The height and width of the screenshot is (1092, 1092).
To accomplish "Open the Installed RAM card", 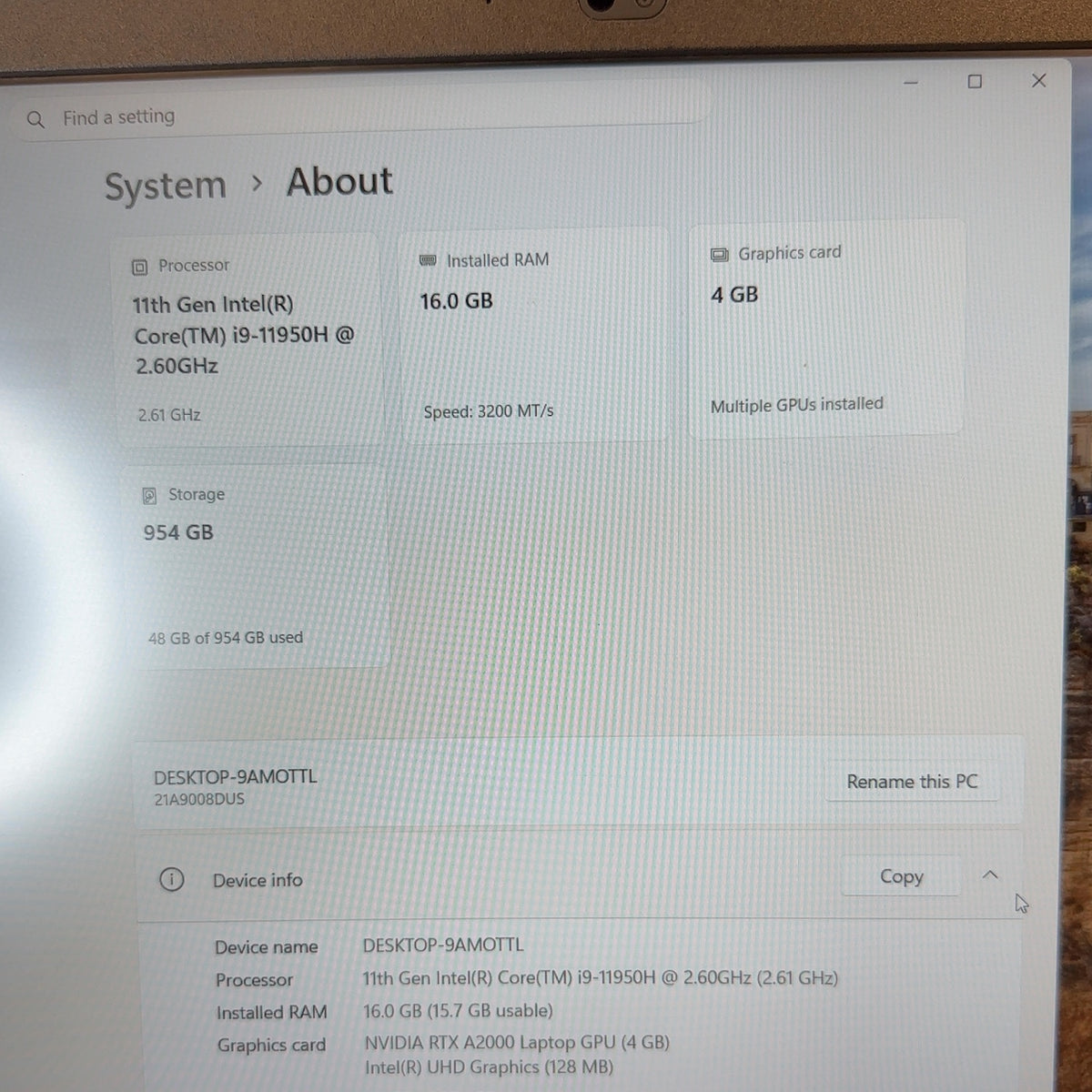I will pos(535,335).
